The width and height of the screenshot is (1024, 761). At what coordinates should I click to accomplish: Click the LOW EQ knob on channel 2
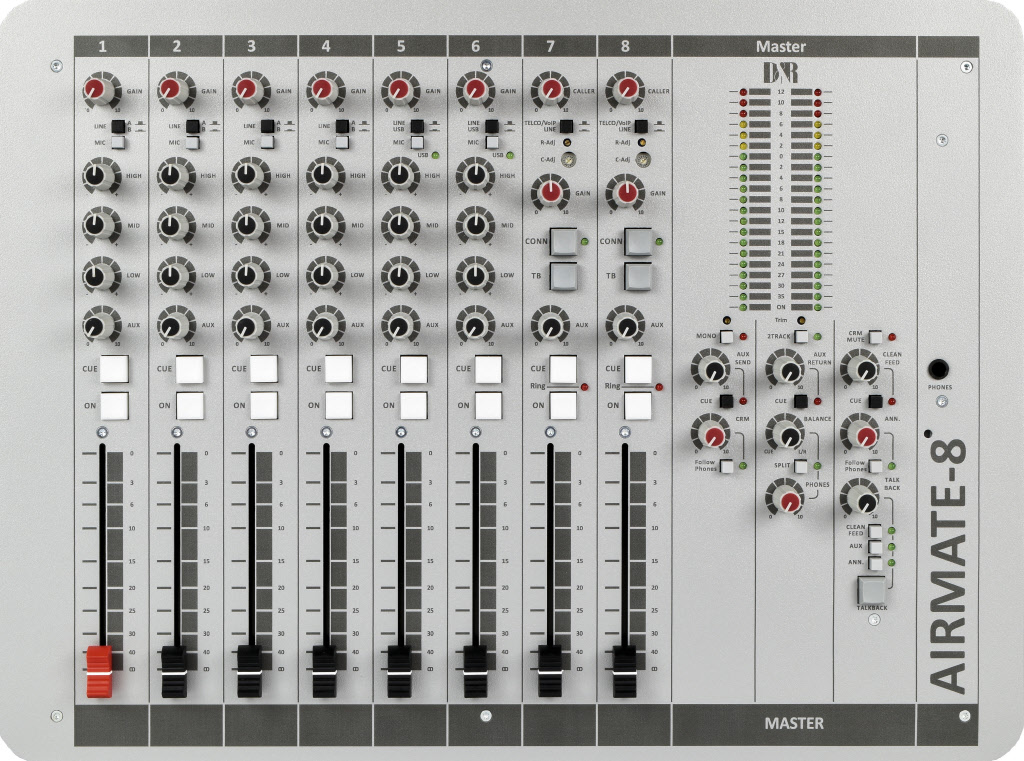172,274
